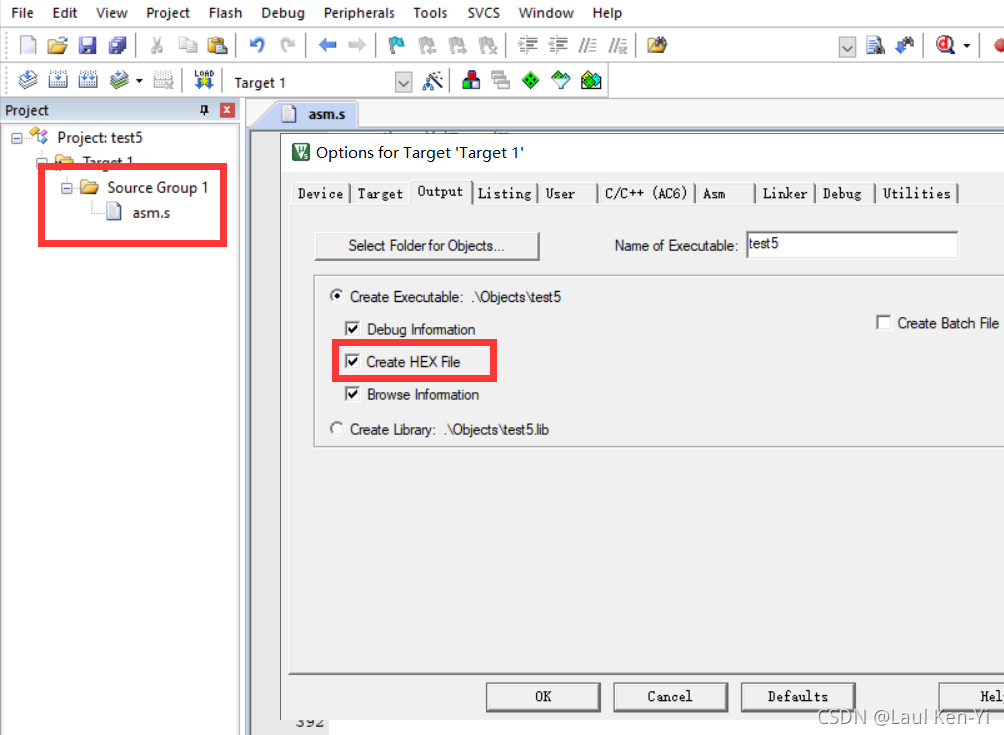The width and height of the screenshot is (1004, 735).
Task: Click the Toggle Bookmark flag icon
Action: point(396,45)
